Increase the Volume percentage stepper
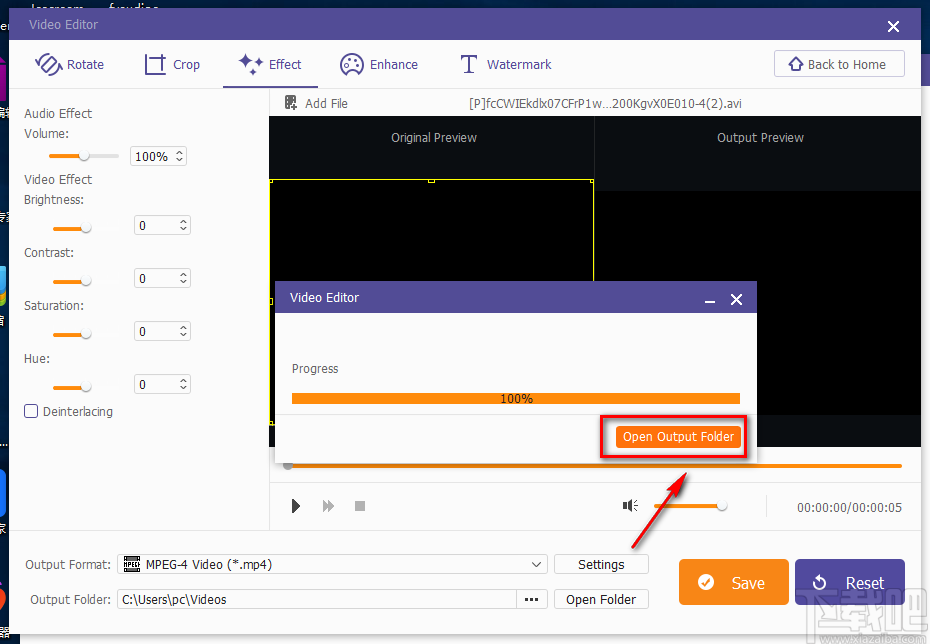 click(x=179, y=152)
